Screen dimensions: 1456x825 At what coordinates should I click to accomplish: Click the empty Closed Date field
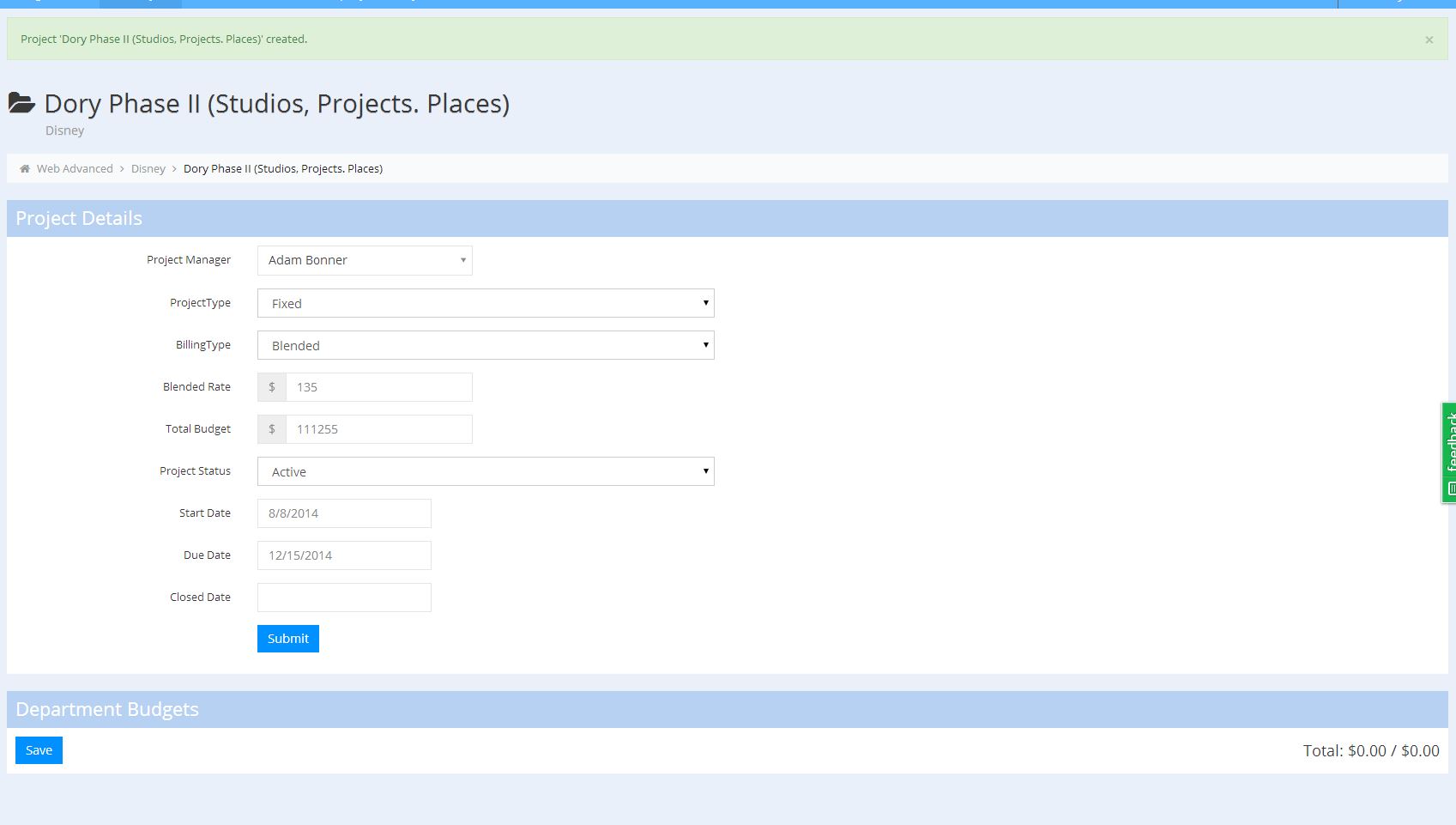point(344,598)
